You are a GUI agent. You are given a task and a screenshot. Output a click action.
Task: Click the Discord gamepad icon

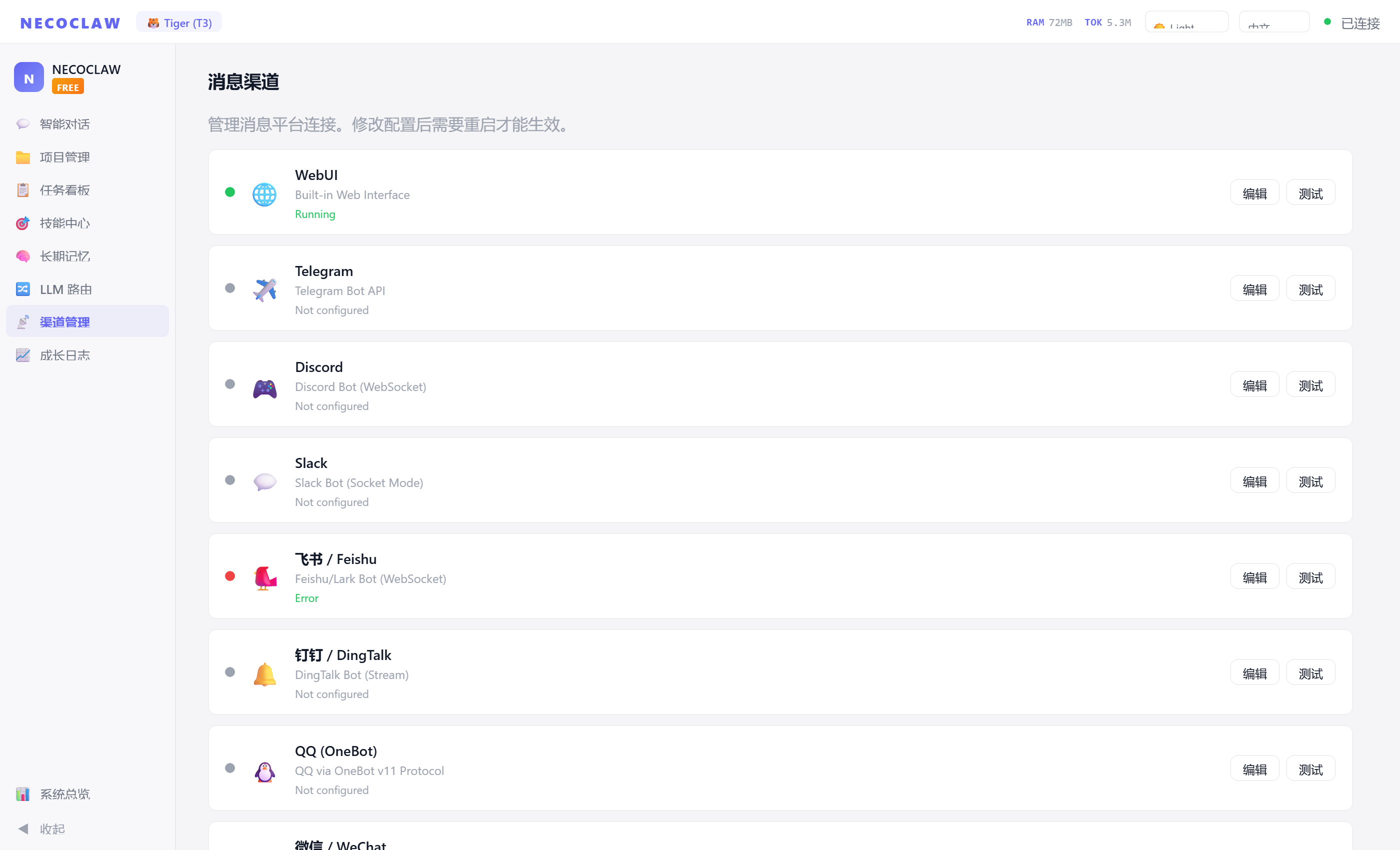click(x=264, y=388)
